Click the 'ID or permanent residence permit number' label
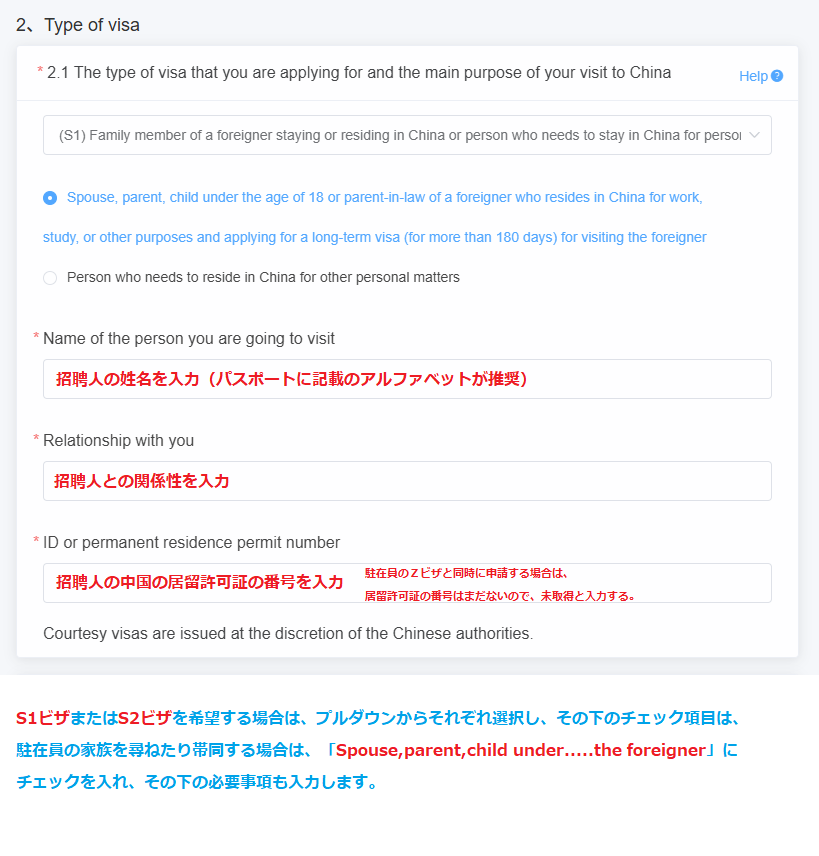 pos(191,543)
